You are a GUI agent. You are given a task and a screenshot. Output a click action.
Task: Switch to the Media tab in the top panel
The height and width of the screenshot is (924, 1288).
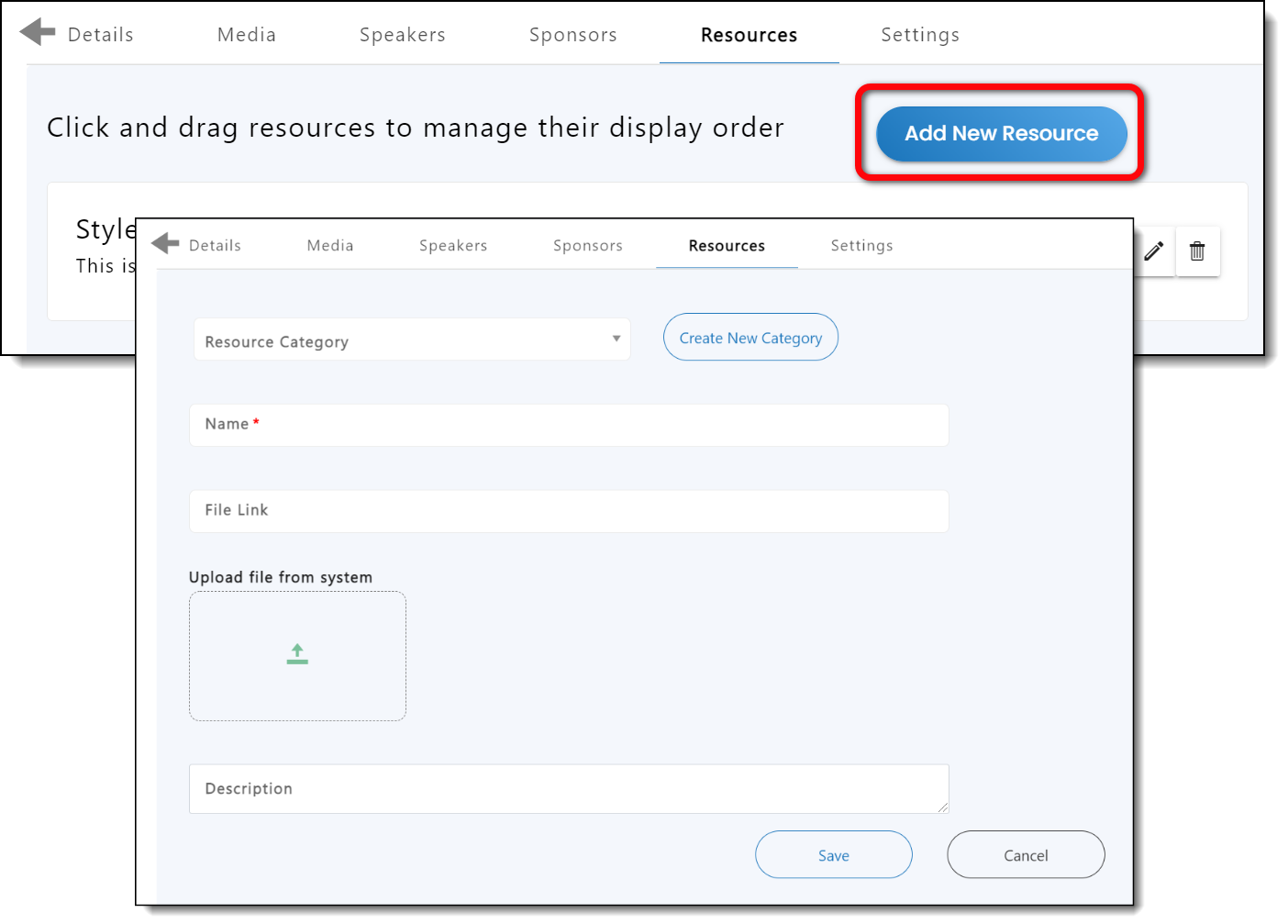click(246, 35)
